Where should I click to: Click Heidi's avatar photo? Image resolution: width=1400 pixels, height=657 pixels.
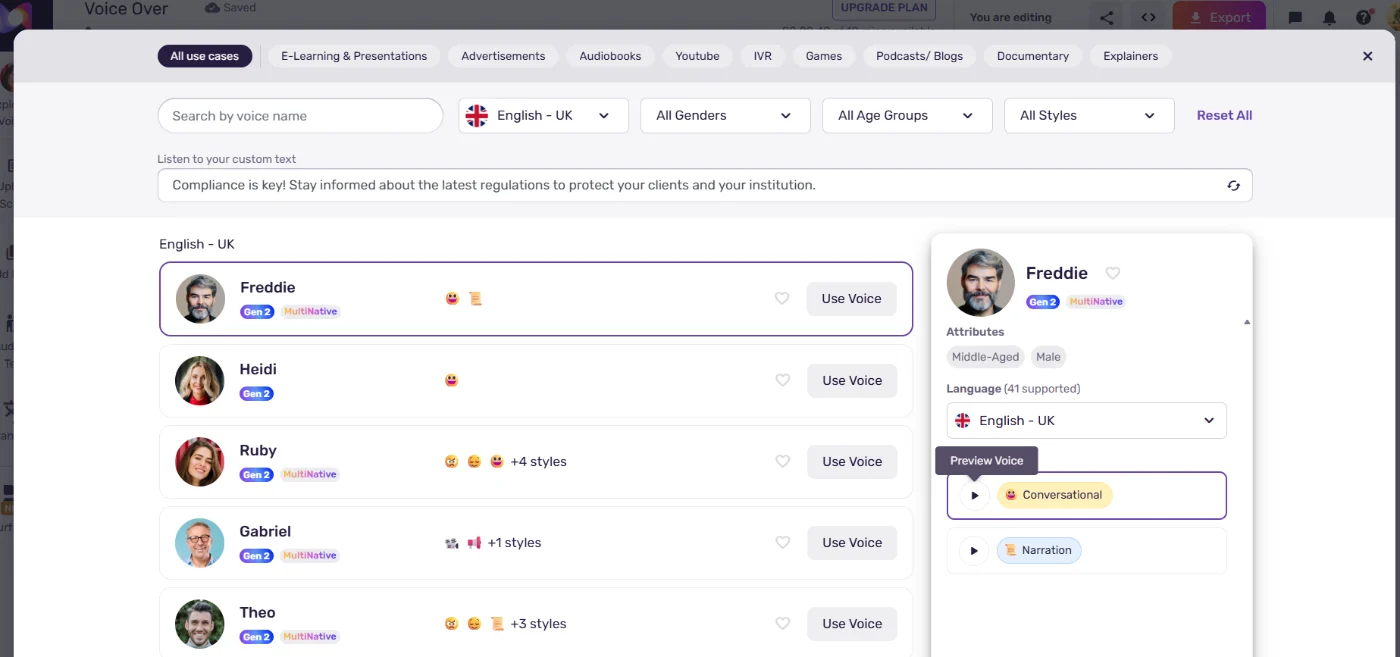(x=200, y=380)
